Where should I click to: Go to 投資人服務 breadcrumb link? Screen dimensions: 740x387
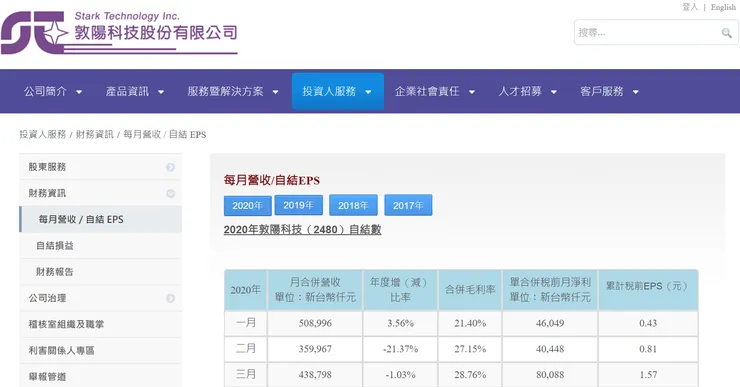[42, 135]
